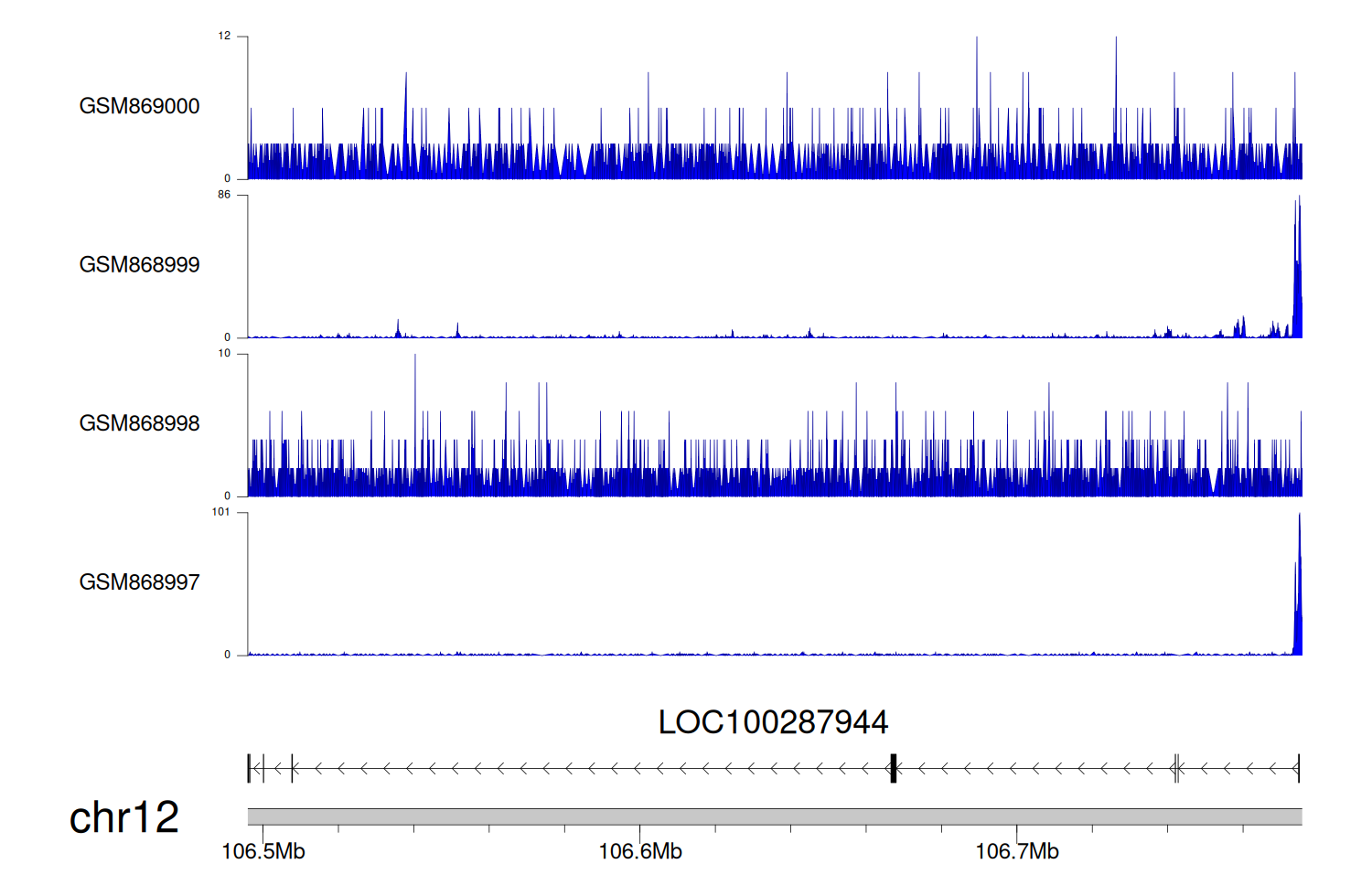The image size is (1372, 896).
Task: Click the y-axis maximum value 12
Action: click(224, 37)
